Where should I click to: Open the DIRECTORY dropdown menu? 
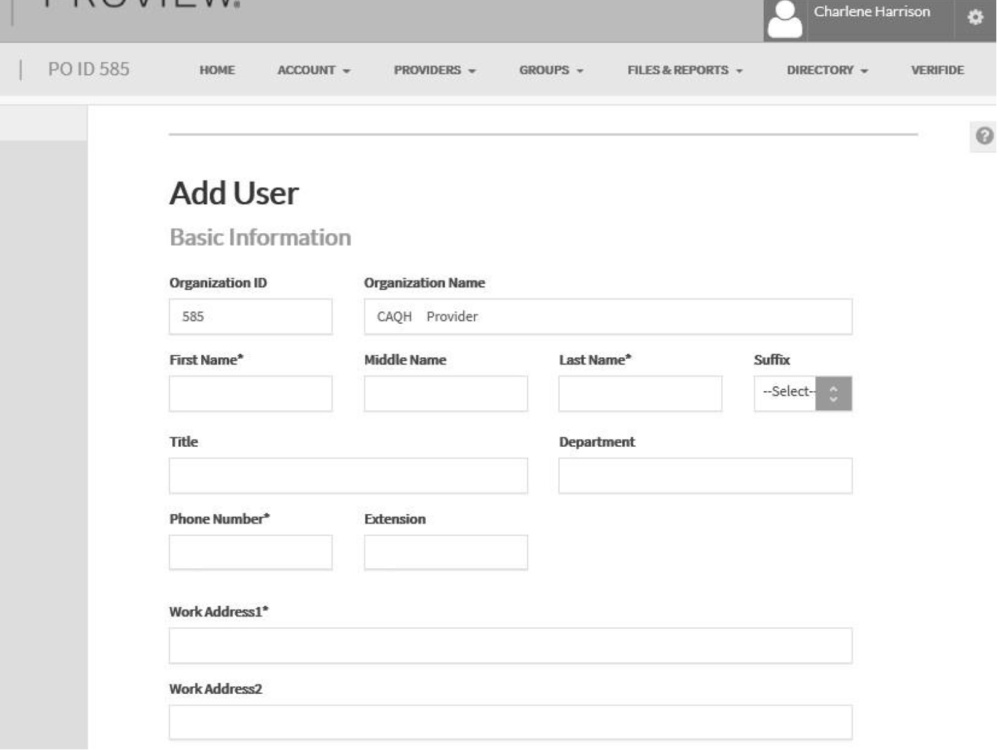(x=827, y=70)
